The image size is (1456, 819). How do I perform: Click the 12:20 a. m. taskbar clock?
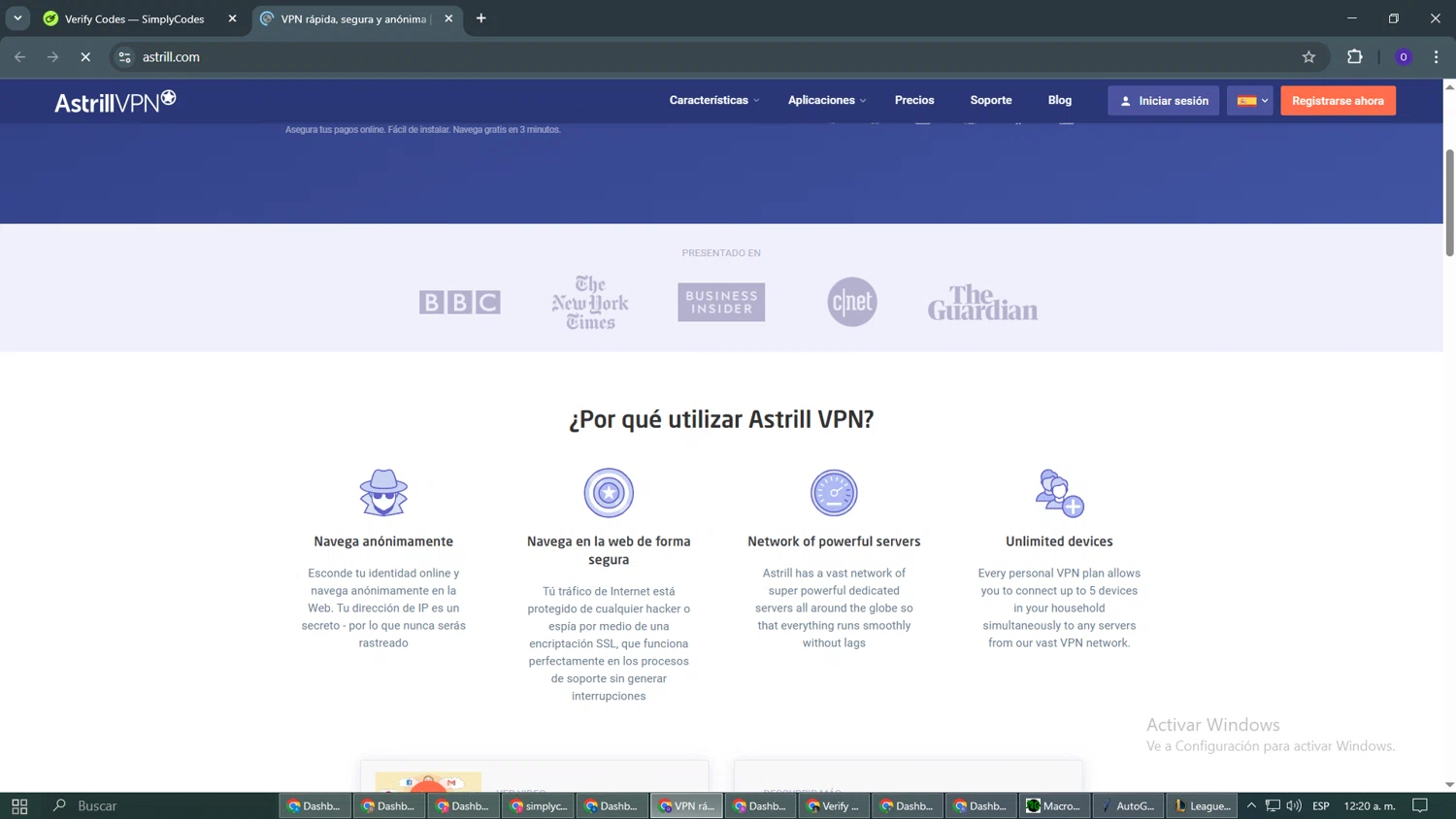(1370, 805)
